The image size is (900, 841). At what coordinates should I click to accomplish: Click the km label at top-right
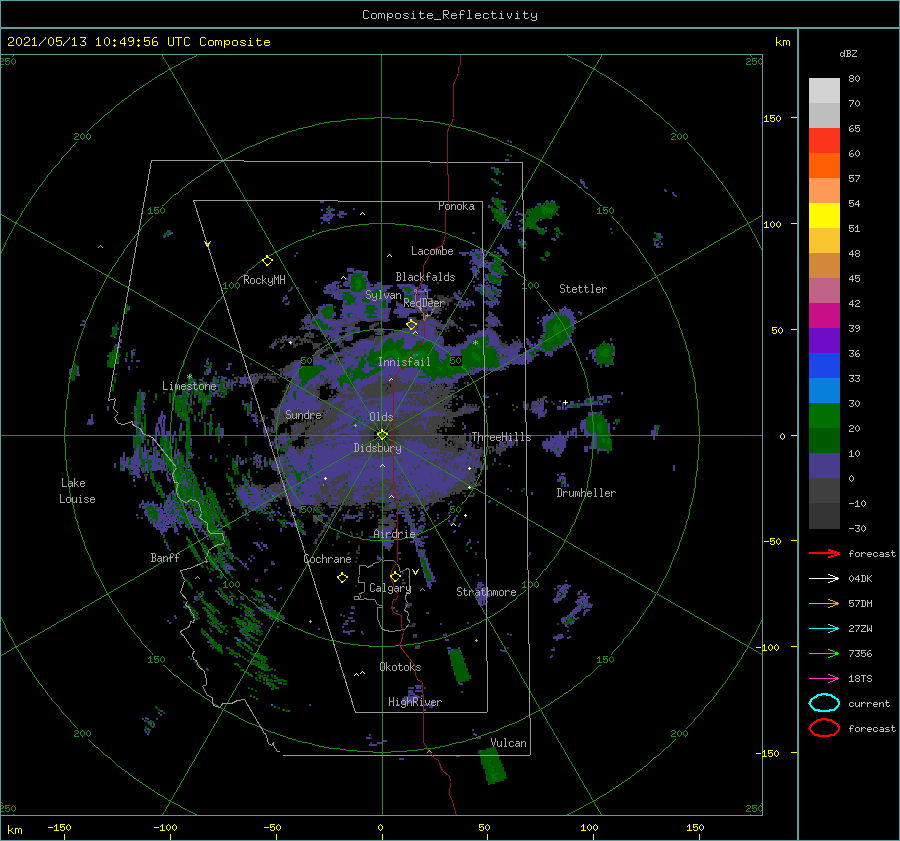click(x=782, y=42)
